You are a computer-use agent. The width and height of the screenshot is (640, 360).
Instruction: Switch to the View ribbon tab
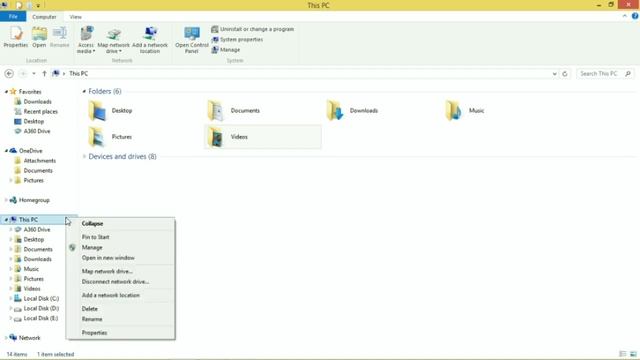coord(76,17)
